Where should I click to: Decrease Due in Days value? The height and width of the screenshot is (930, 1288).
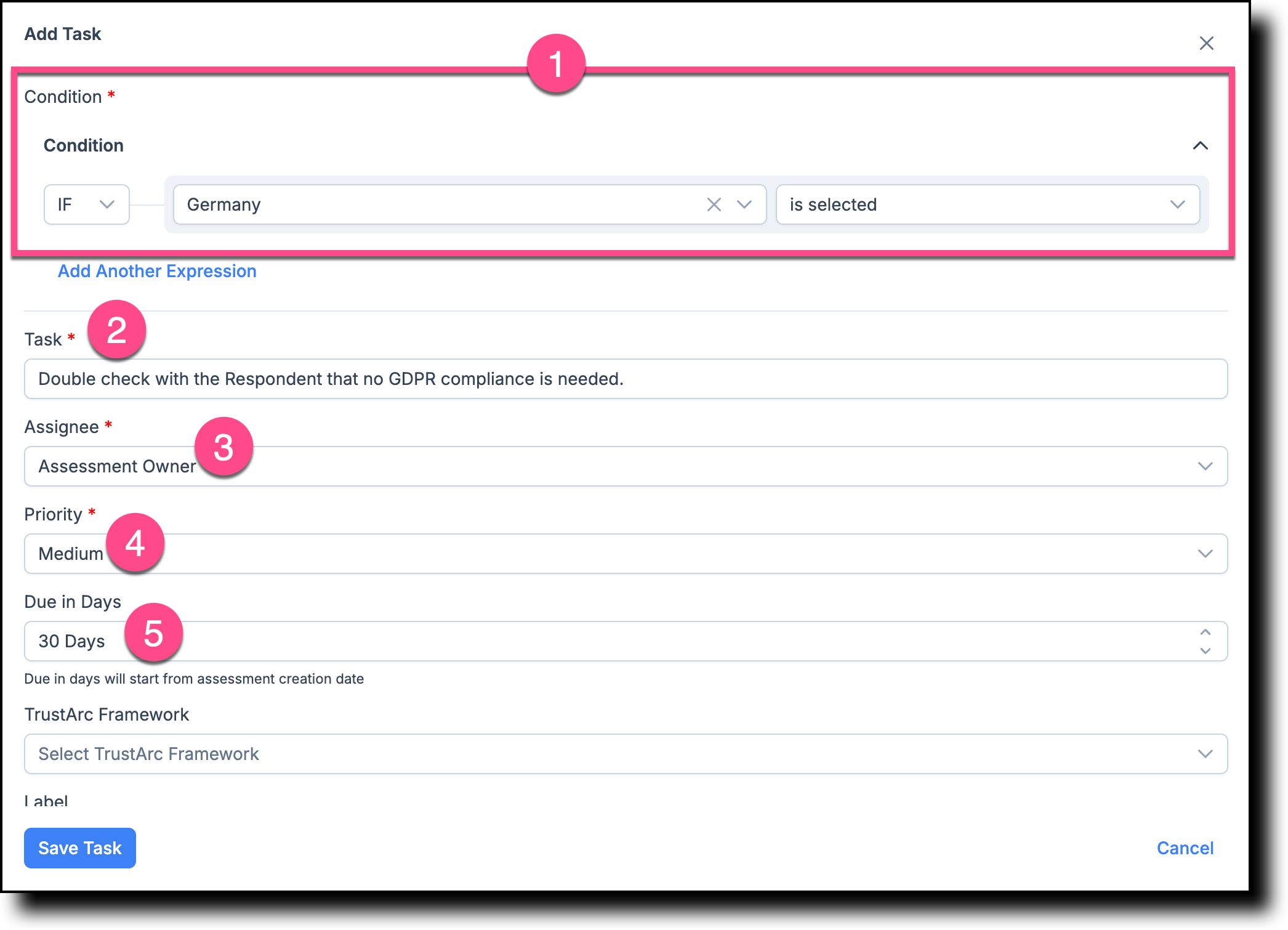(x=1205, y=650)
